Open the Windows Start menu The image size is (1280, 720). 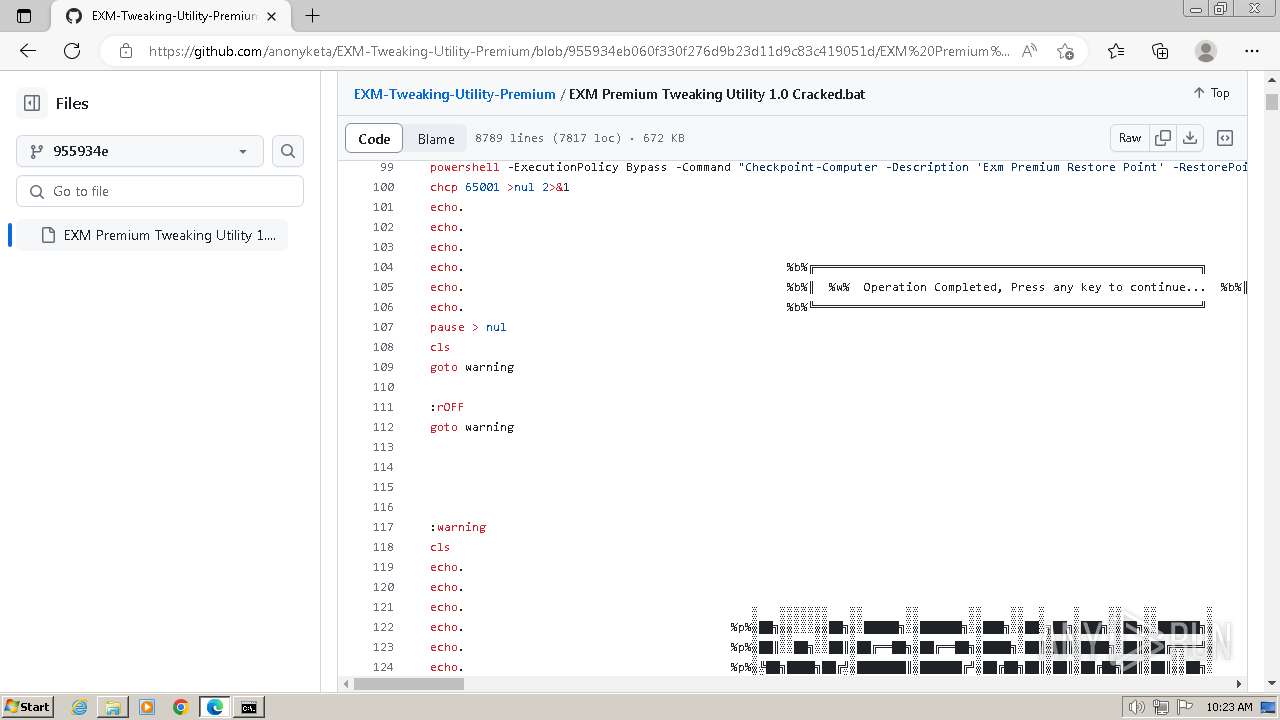[27, 707]
